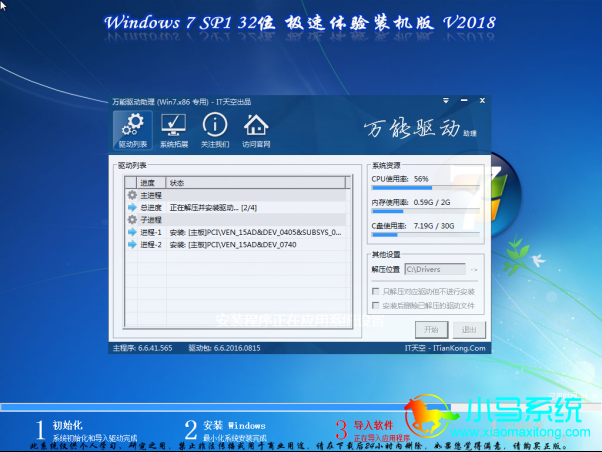The image size is (602, 452).
Task: Click the 访问官网 home icon
Action: 256,131
